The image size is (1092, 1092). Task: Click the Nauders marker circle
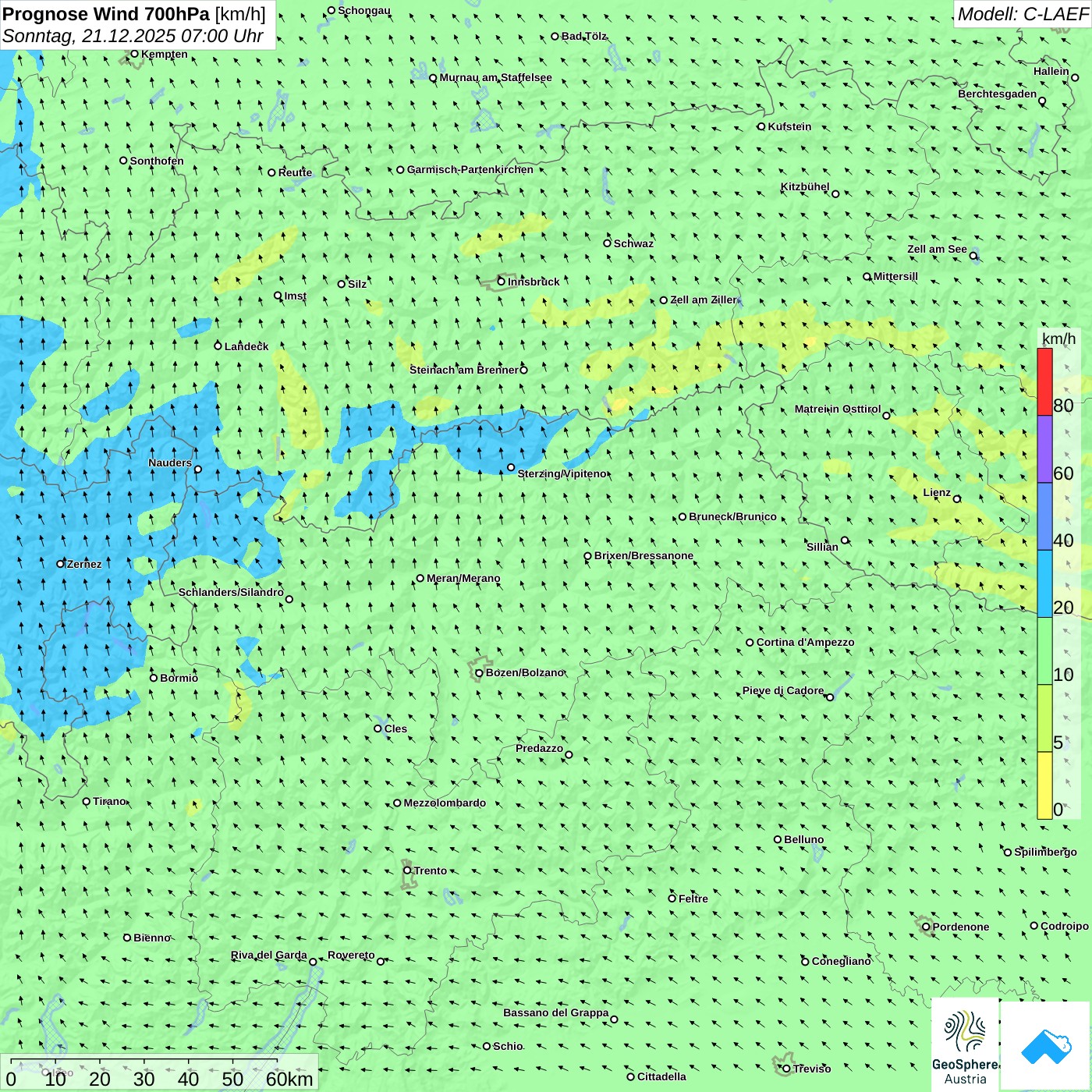pos(198,470)
